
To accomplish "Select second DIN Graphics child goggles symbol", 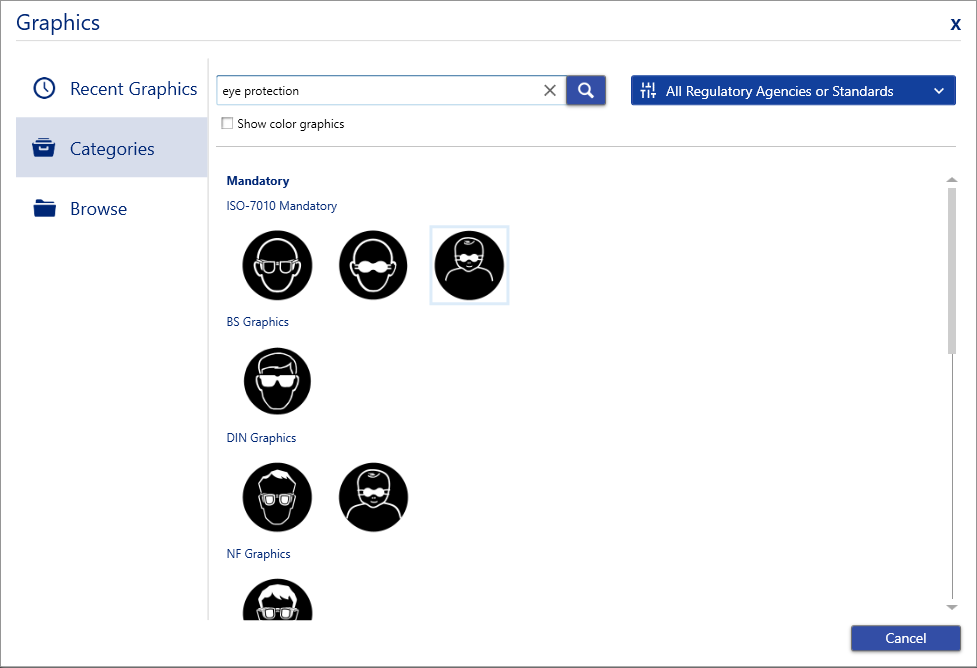I will pyautogui.click(x=373, y=498).
